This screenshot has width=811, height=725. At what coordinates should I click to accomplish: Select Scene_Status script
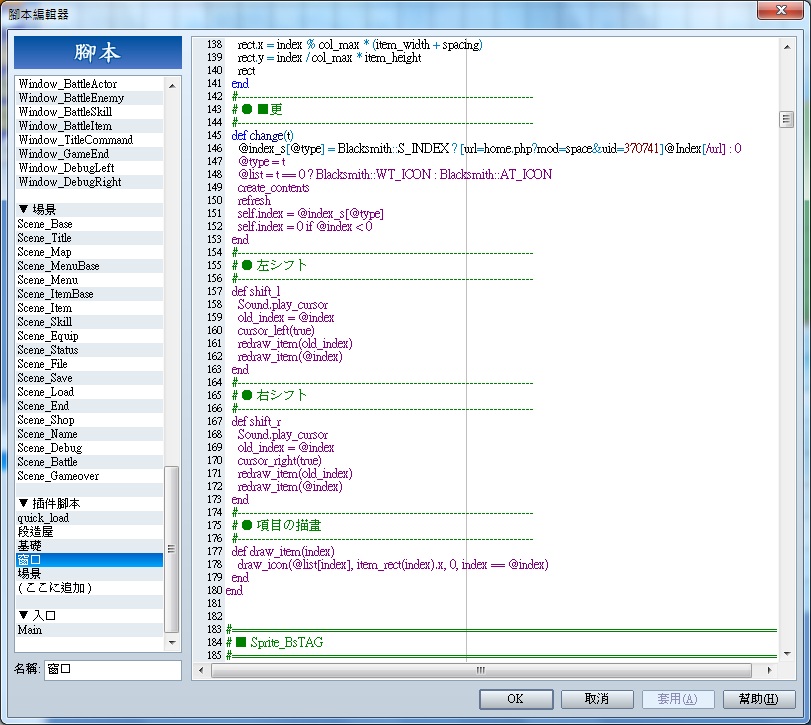(89, 350)
